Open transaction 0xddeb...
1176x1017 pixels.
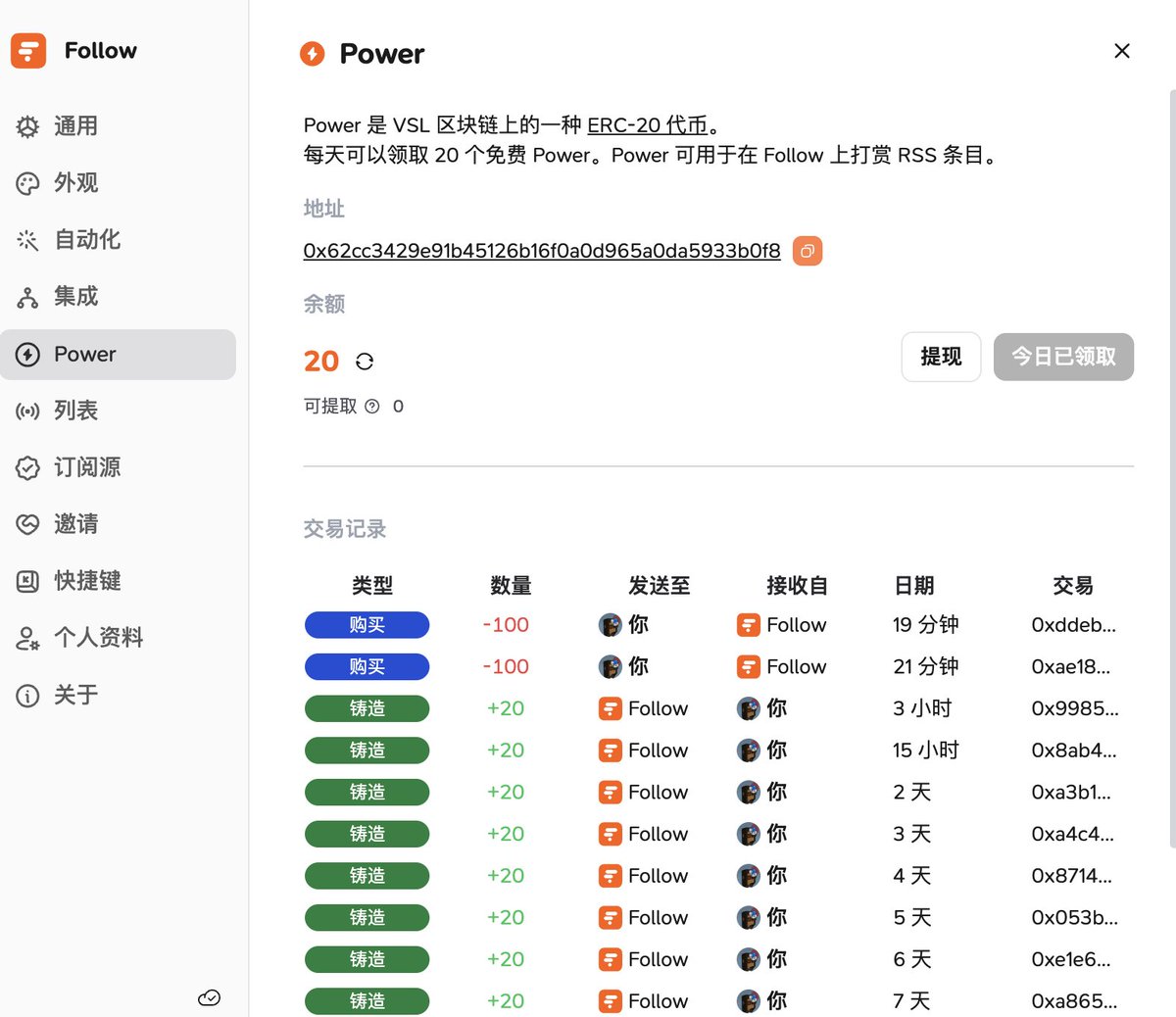[x=1073, y=625]
